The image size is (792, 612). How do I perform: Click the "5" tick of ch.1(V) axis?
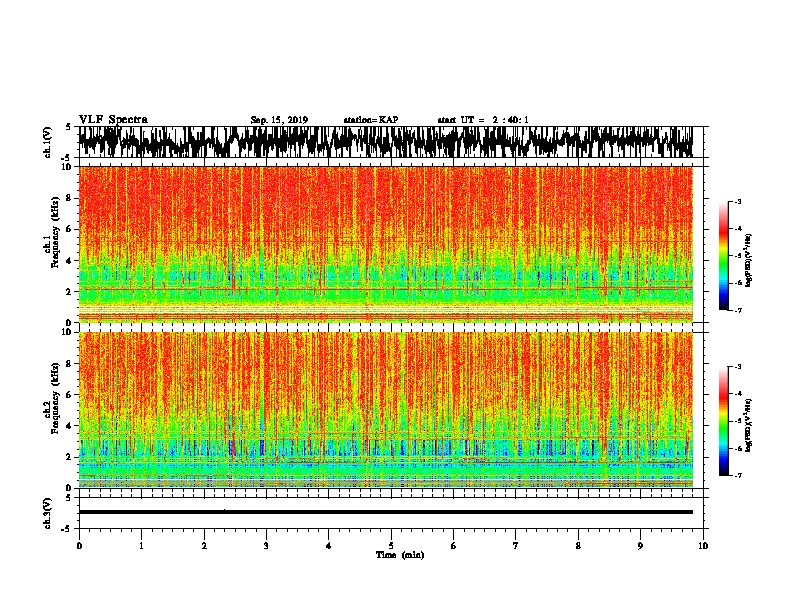coord(69,127)
